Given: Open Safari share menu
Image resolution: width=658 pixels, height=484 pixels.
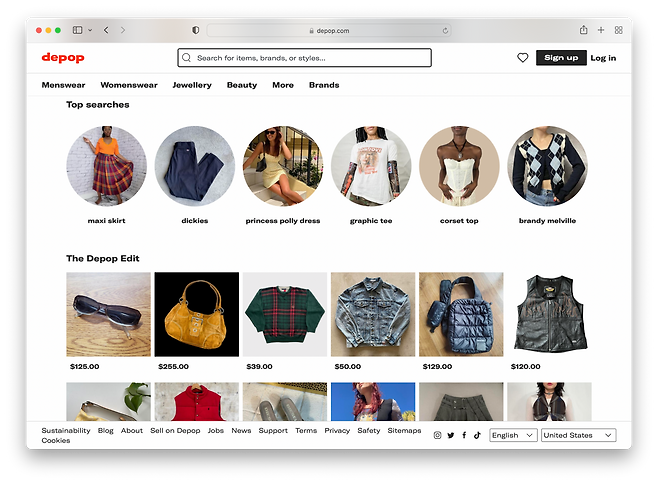Looking at the screenshot, I should coord(583,30).
